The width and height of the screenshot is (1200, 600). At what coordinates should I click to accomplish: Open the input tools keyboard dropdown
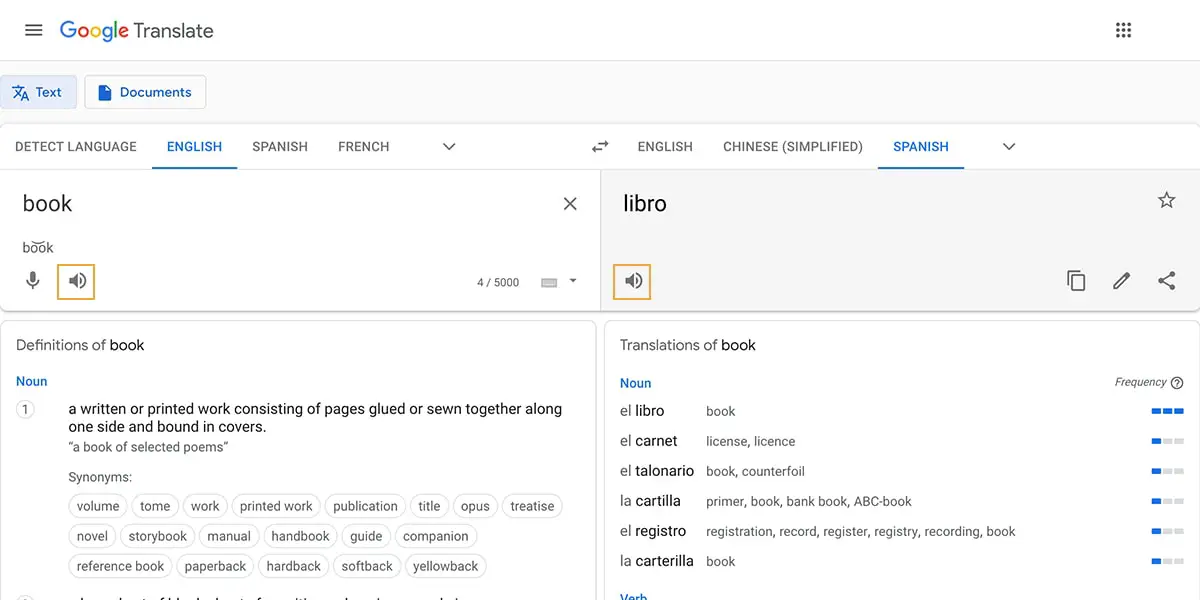click(572, 282)
